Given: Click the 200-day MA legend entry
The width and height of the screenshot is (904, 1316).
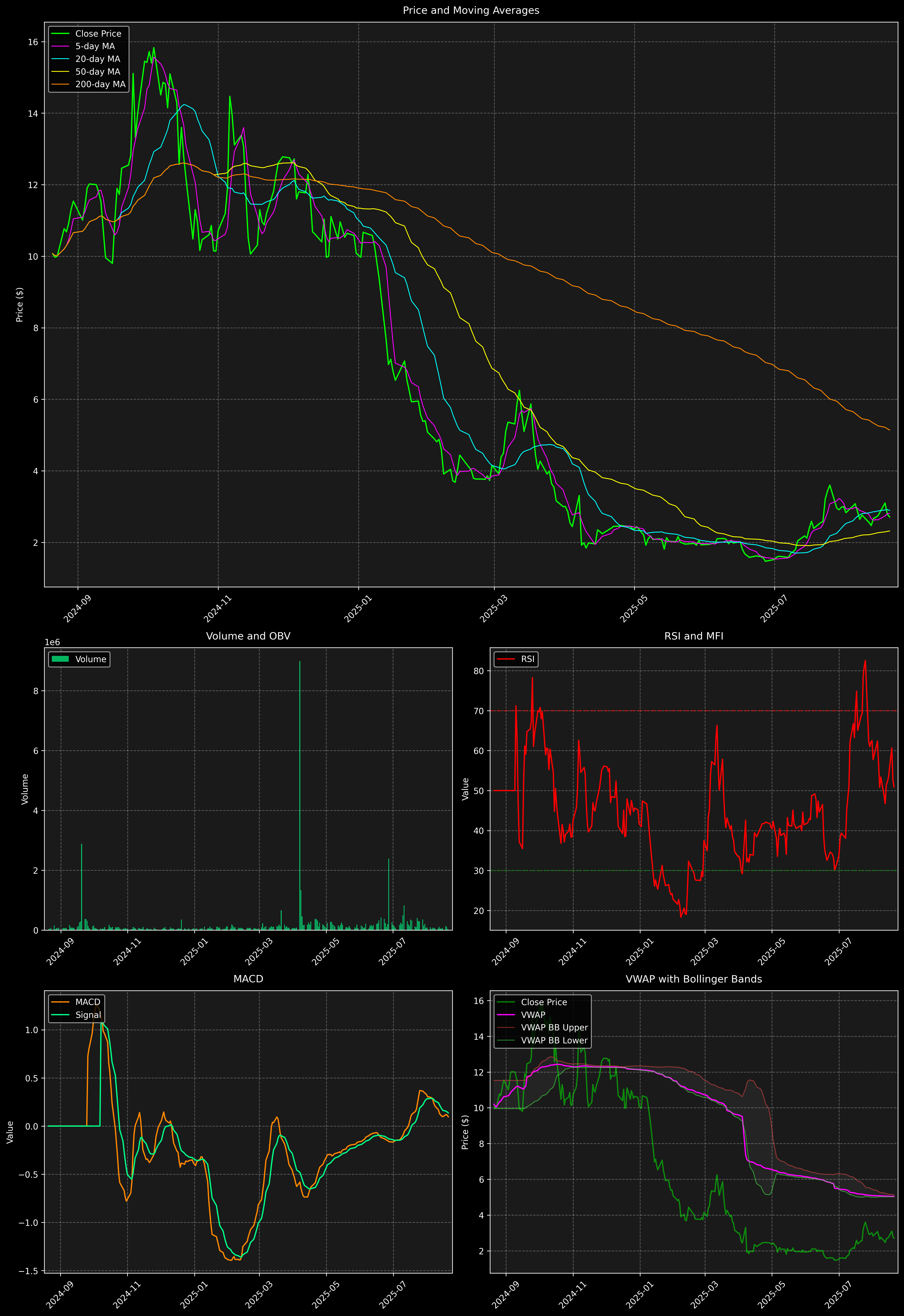Looking at the screenshot, I should coord(100,84).
